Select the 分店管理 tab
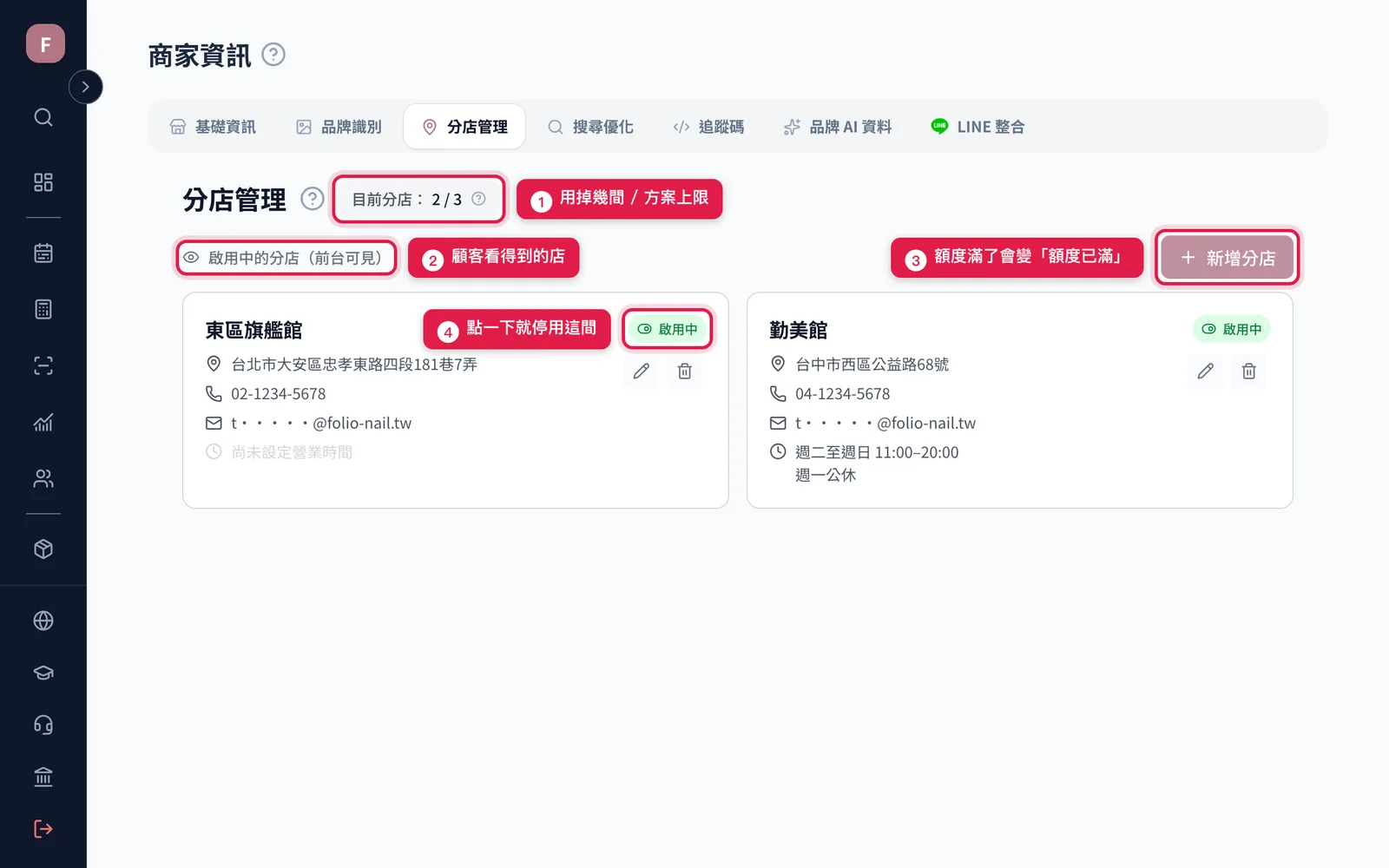The image size is (1389, 868). click(x=464, y=127)
